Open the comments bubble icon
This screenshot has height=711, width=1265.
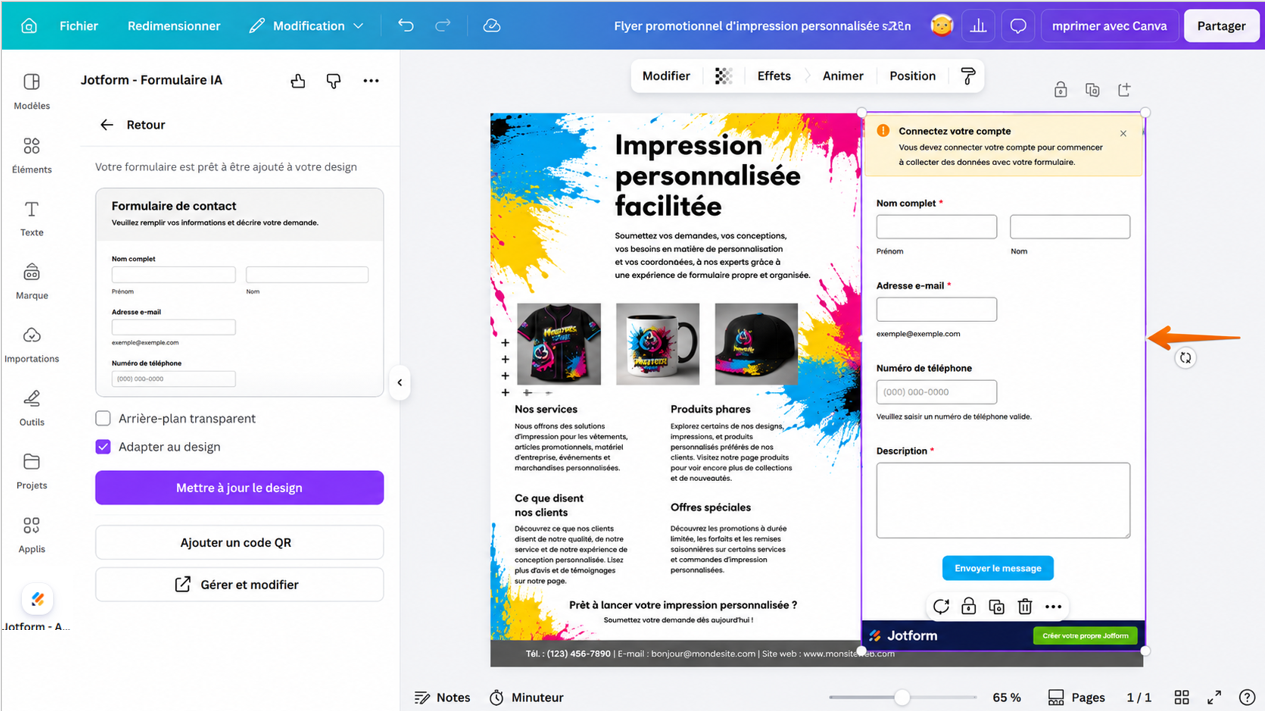[1018, 26]
